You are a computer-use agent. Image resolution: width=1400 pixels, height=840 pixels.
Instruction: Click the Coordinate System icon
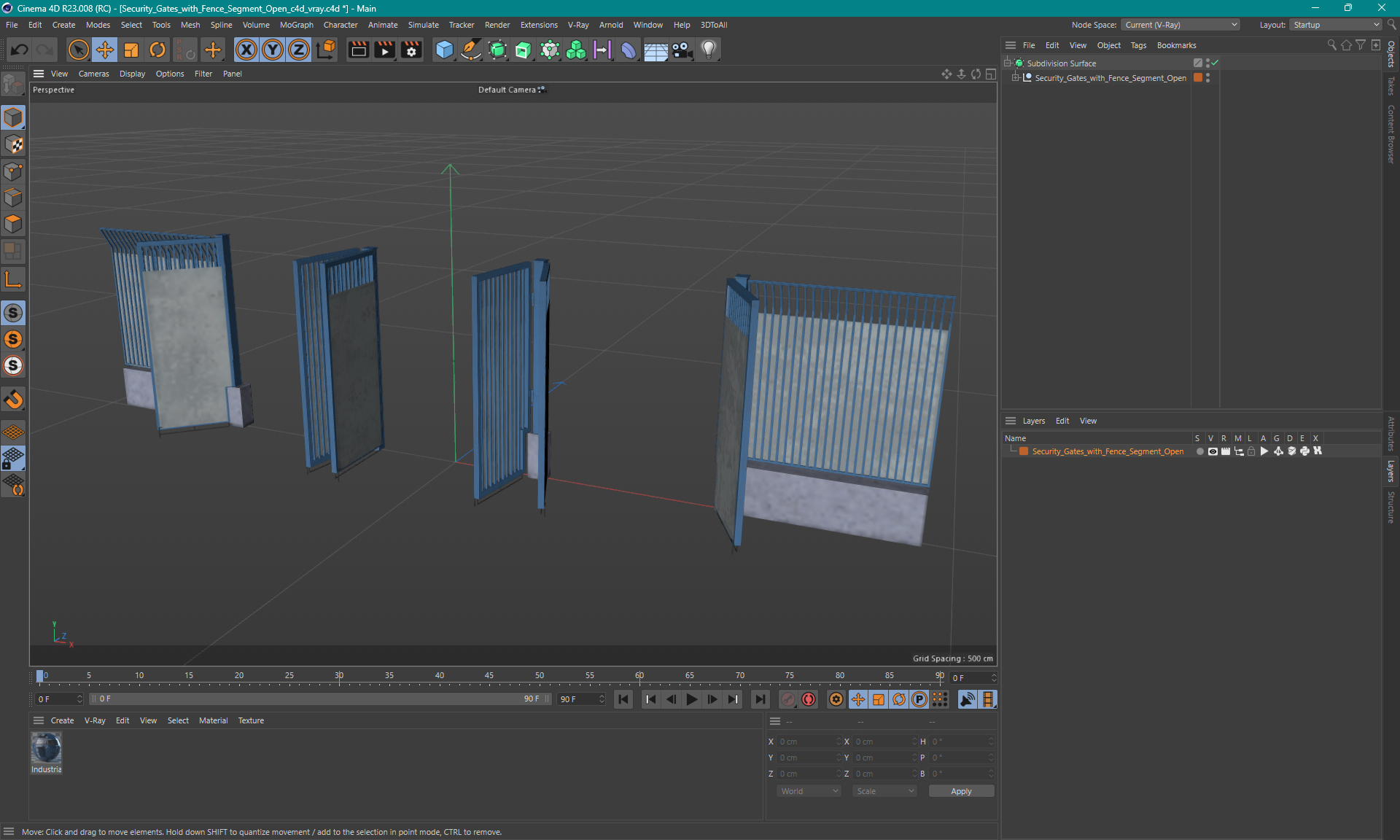tap(327, 50)
